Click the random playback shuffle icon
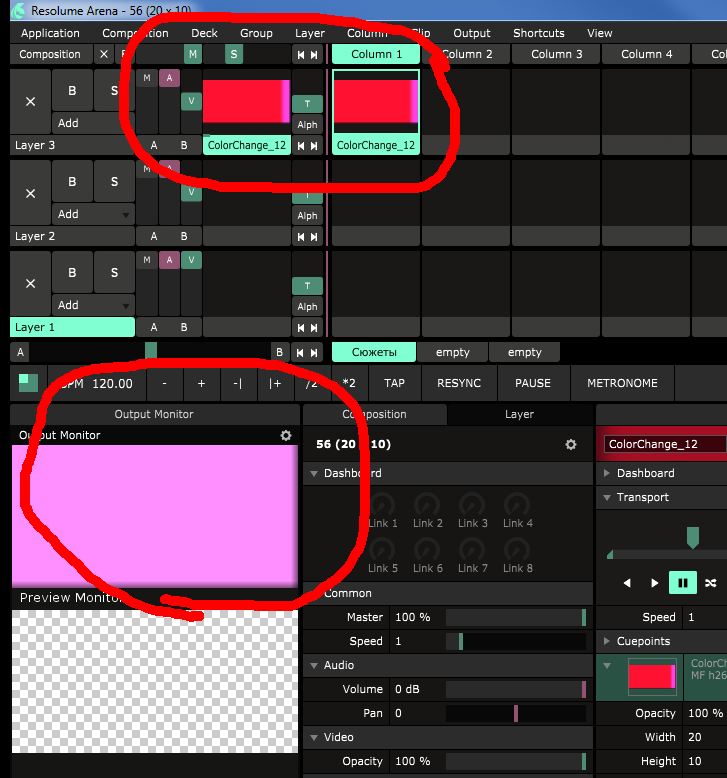This screenshot has height=778, width=727. [x=710, y=582]
